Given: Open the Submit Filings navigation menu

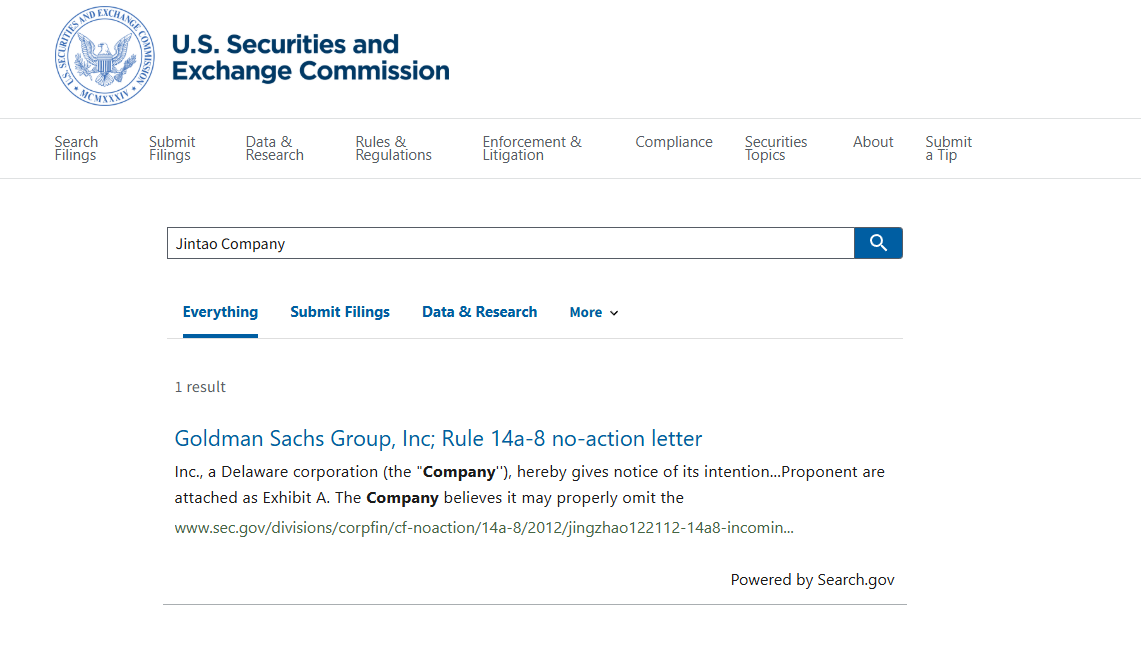Looking at the screenshot, I should [172, 148].
